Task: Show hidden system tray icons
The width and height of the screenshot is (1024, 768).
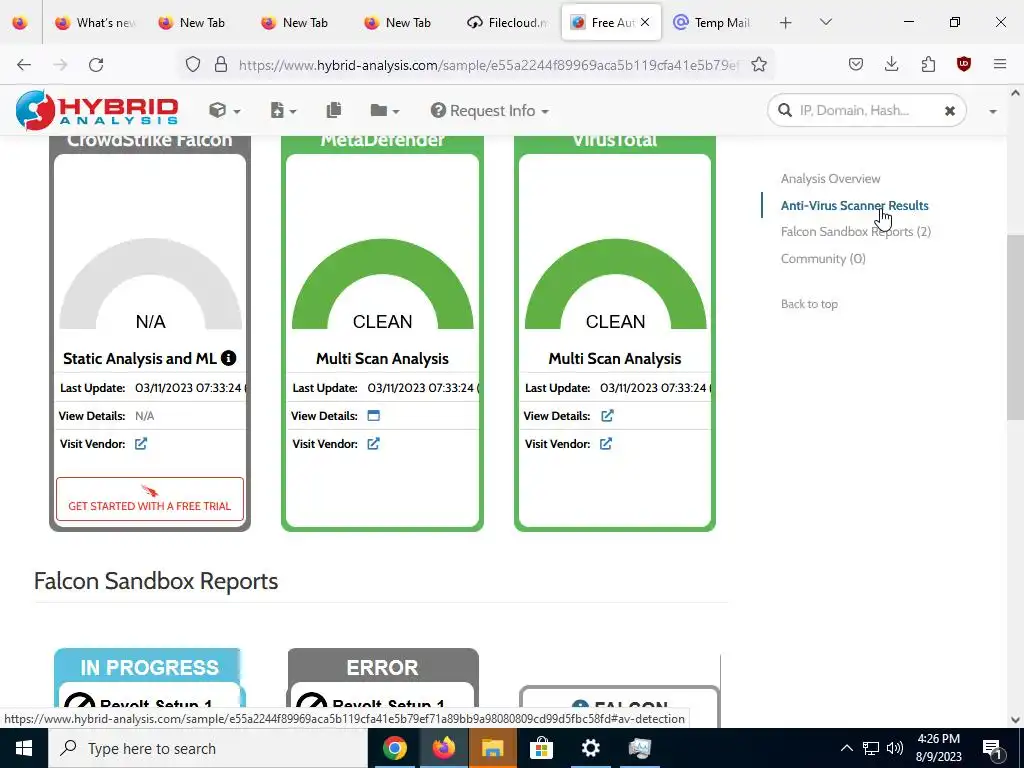Action: (846, 748)
